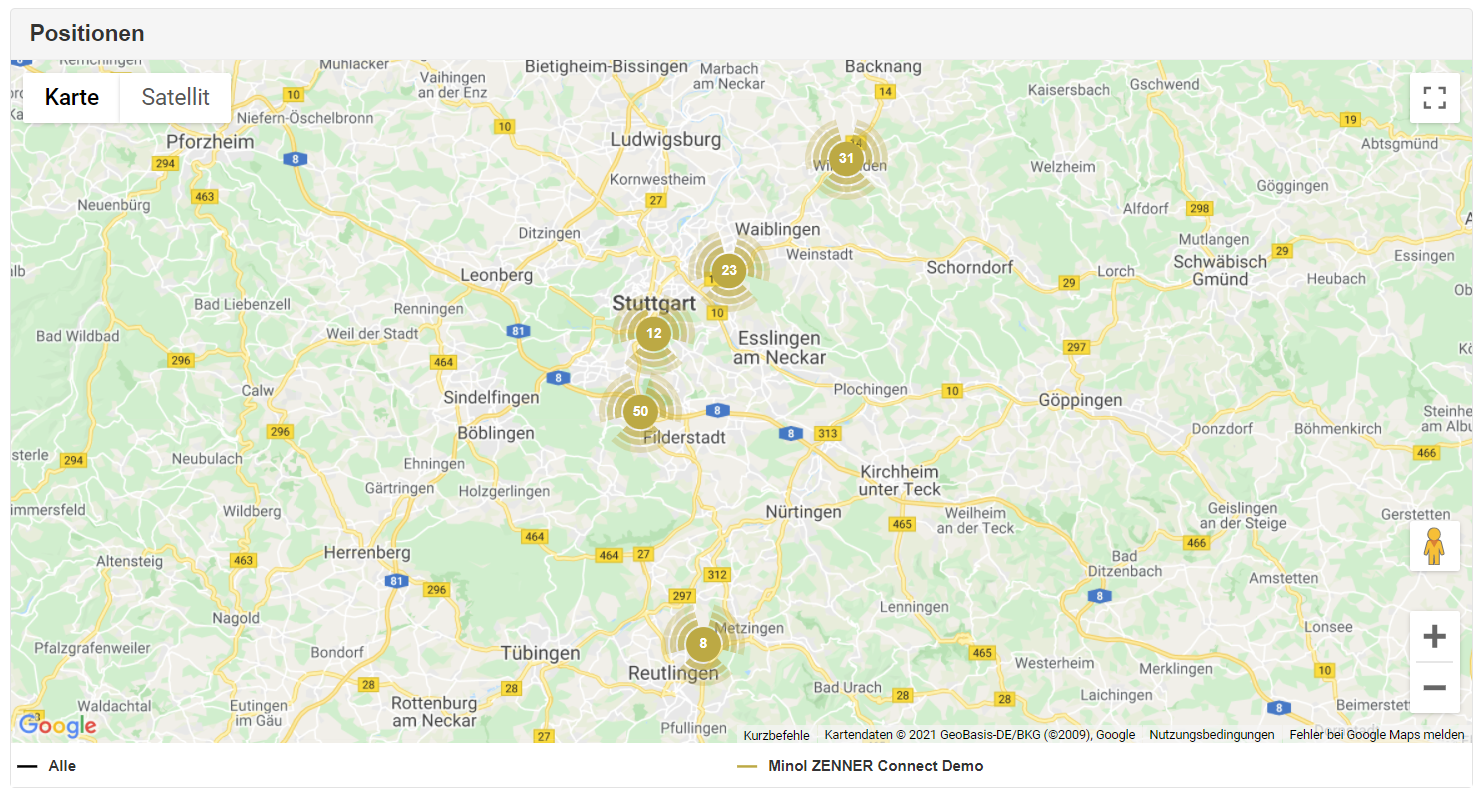Toggle Minol ZENNER Connect Demo legend entry
The width and height of the screenshot is (1476, 795).
coord(861,766)
